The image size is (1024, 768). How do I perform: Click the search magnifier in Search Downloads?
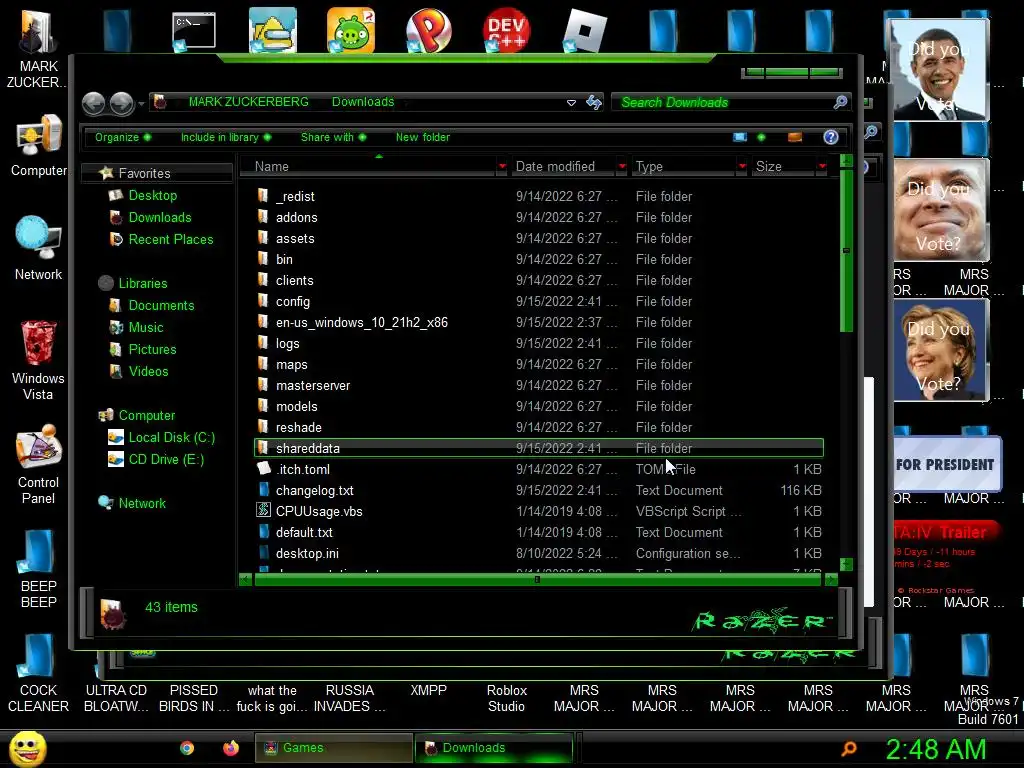click(x=840, y=102)
